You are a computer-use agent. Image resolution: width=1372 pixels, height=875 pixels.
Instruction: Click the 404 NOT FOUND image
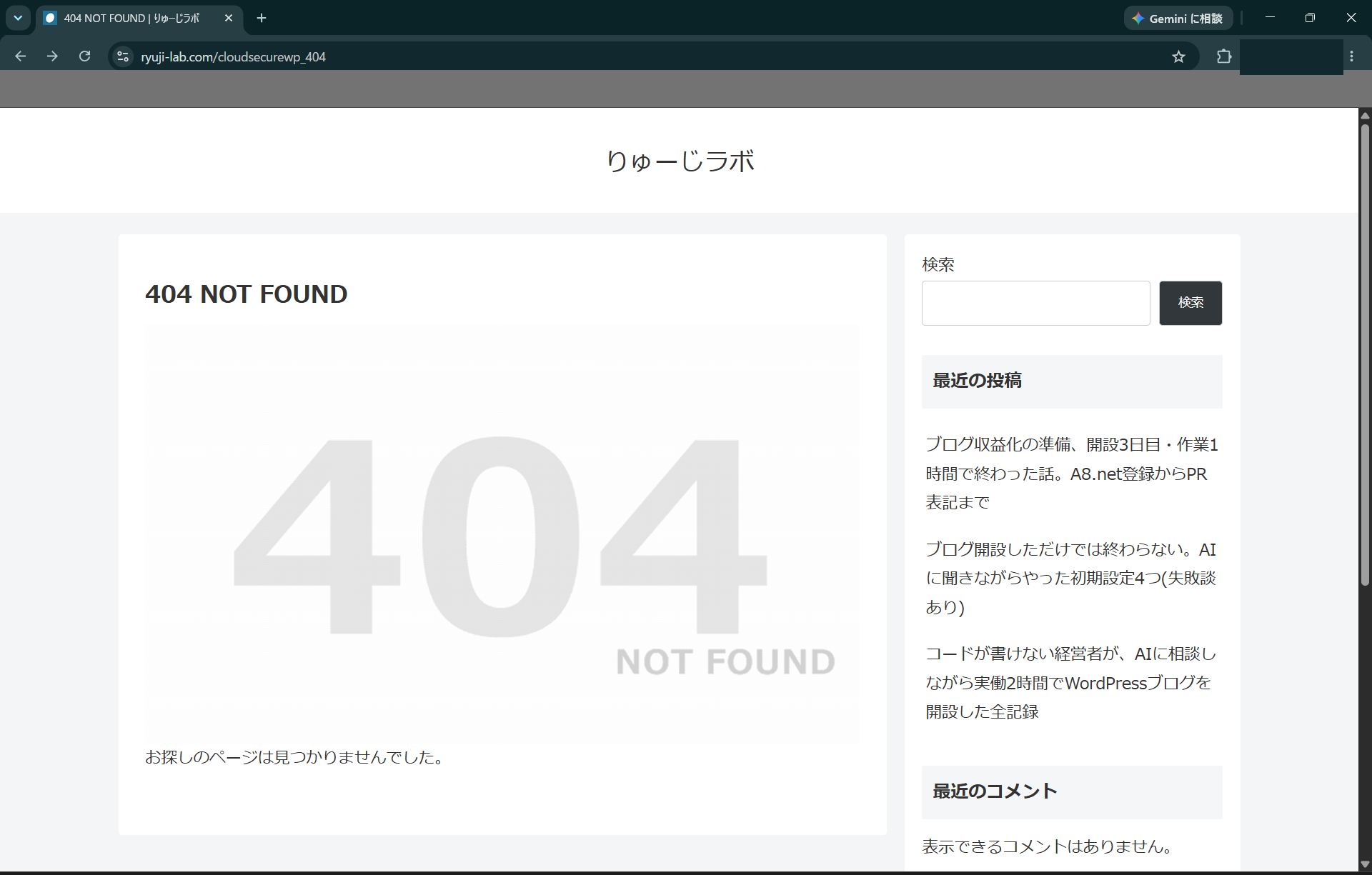point(502,534)
